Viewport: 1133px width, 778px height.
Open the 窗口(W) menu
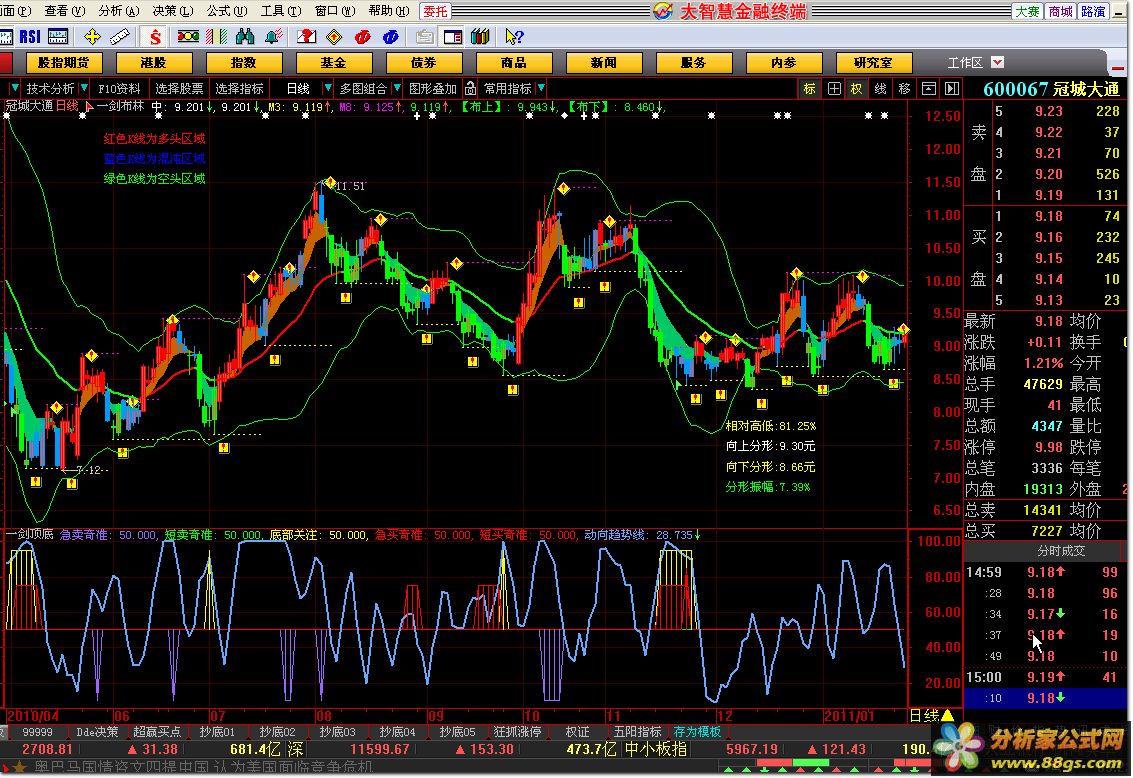tap(335, 11)
